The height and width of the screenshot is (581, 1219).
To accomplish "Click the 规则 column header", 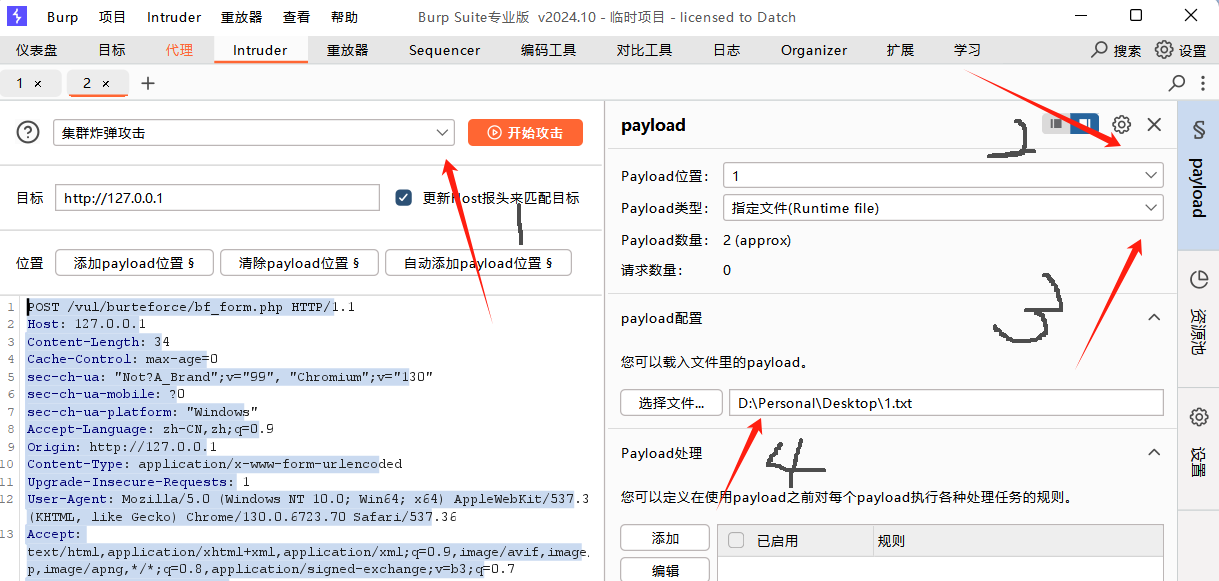I will tap(891, 541).
